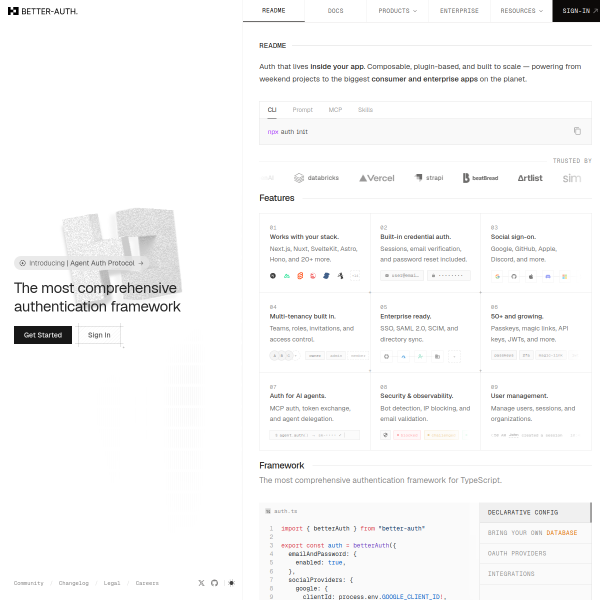Click the Get Started button
The image size is (600, 600).
pyautogui.click(x=43, y=335)
